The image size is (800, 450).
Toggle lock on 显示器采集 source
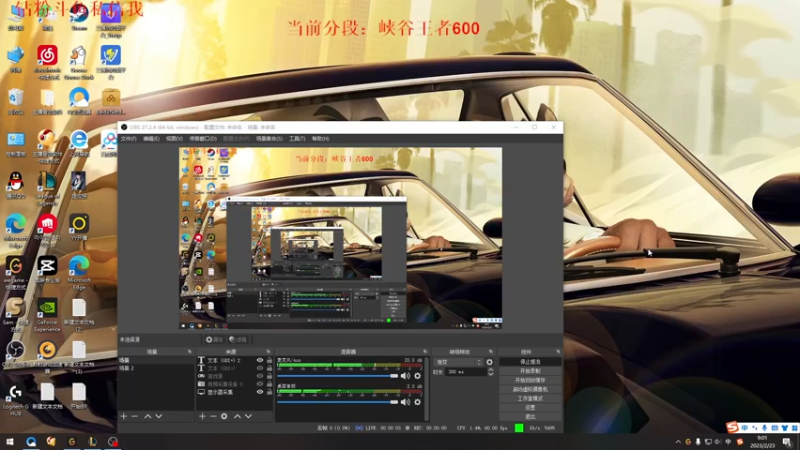tap(269, 392)
